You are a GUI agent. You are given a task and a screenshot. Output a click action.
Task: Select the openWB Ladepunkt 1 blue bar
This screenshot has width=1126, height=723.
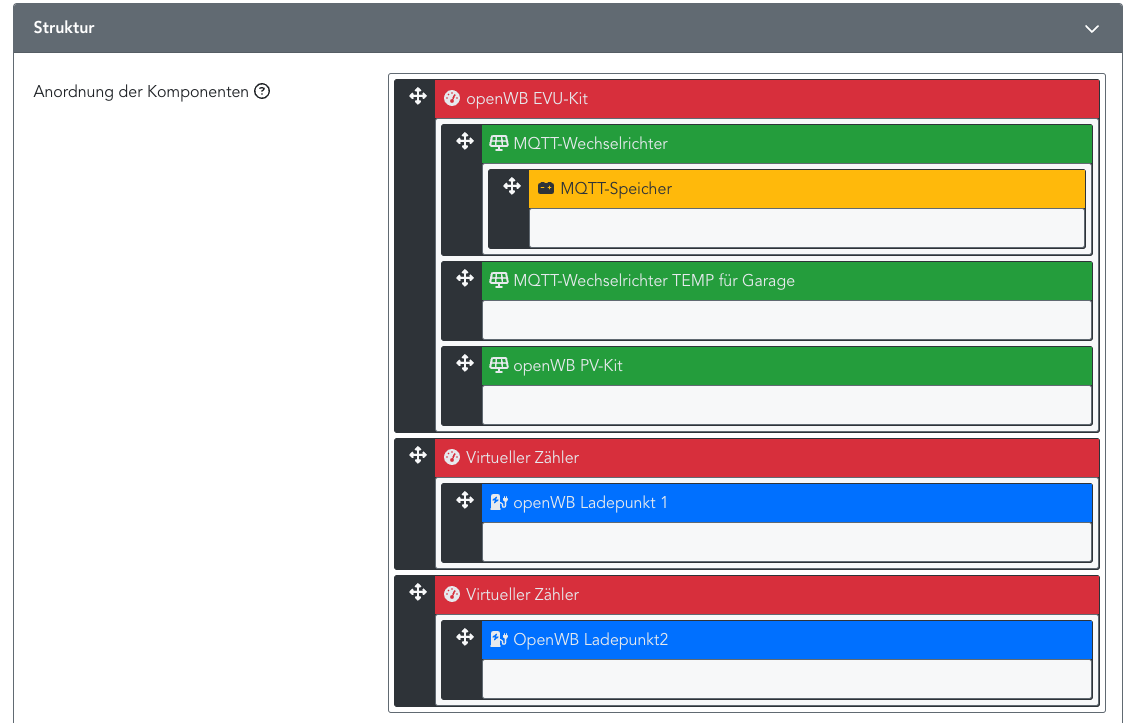click(787, 503)
